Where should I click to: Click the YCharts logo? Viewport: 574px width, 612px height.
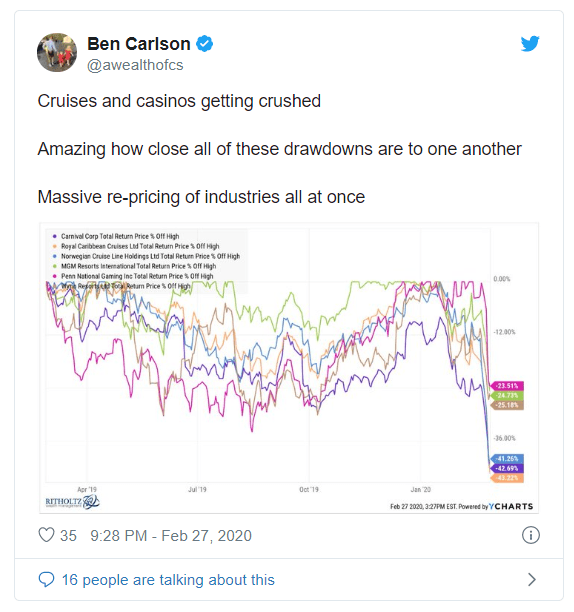511,506
